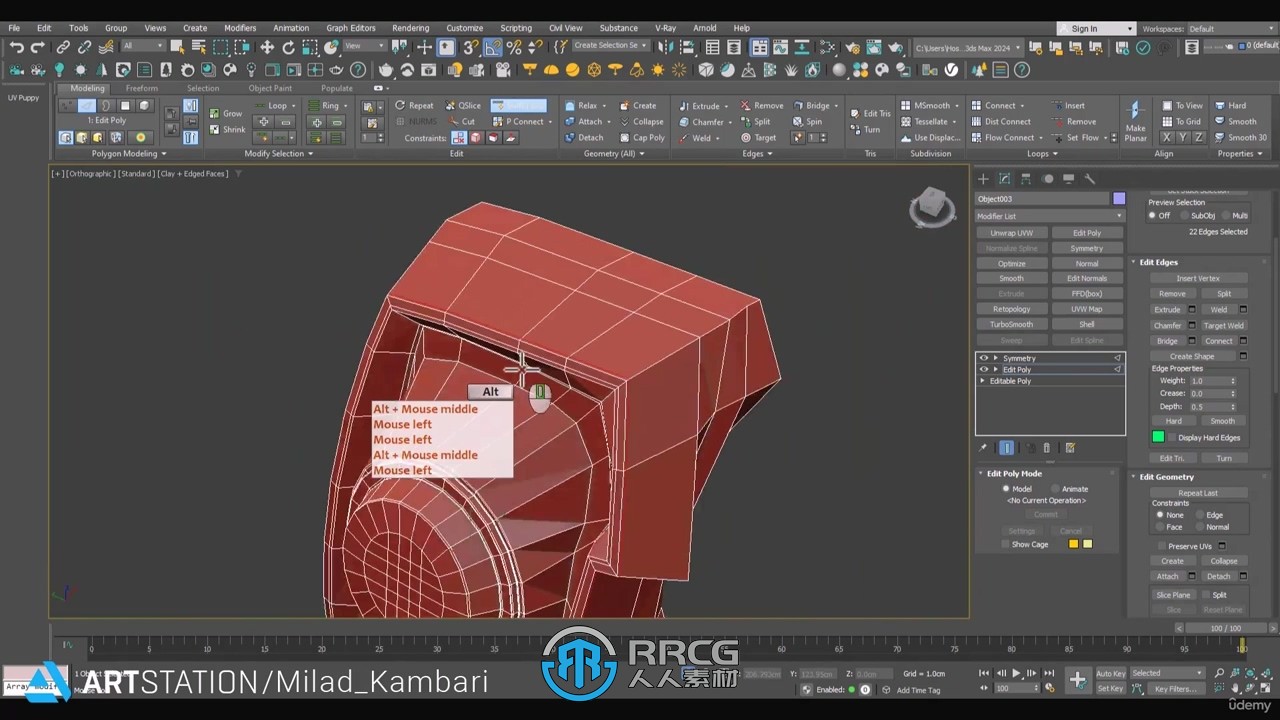Image resolution: width=1280 pixels, height=720 pixels.
Task: Click the Repeat Last button
Action: [x=1197, y=493]
